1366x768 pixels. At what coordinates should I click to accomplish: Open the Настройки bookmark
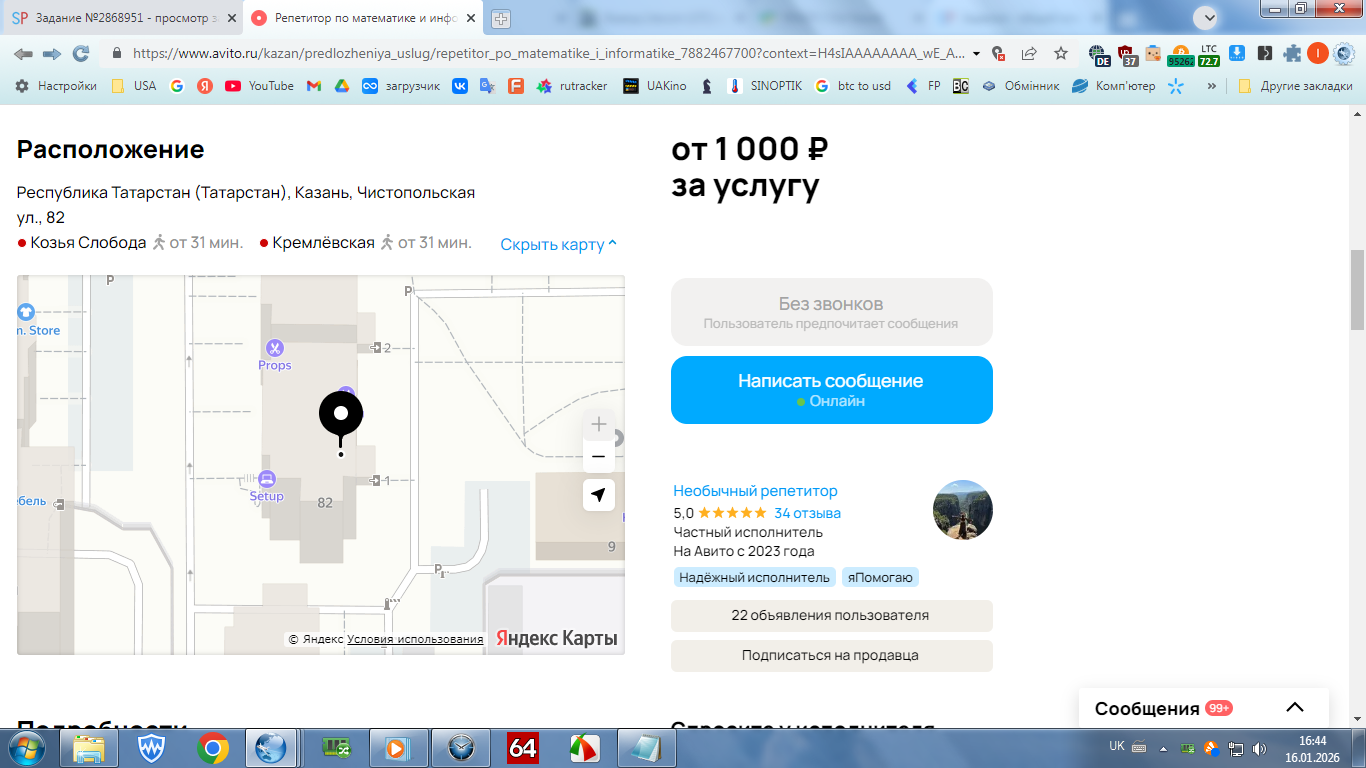tap(55, 86)
